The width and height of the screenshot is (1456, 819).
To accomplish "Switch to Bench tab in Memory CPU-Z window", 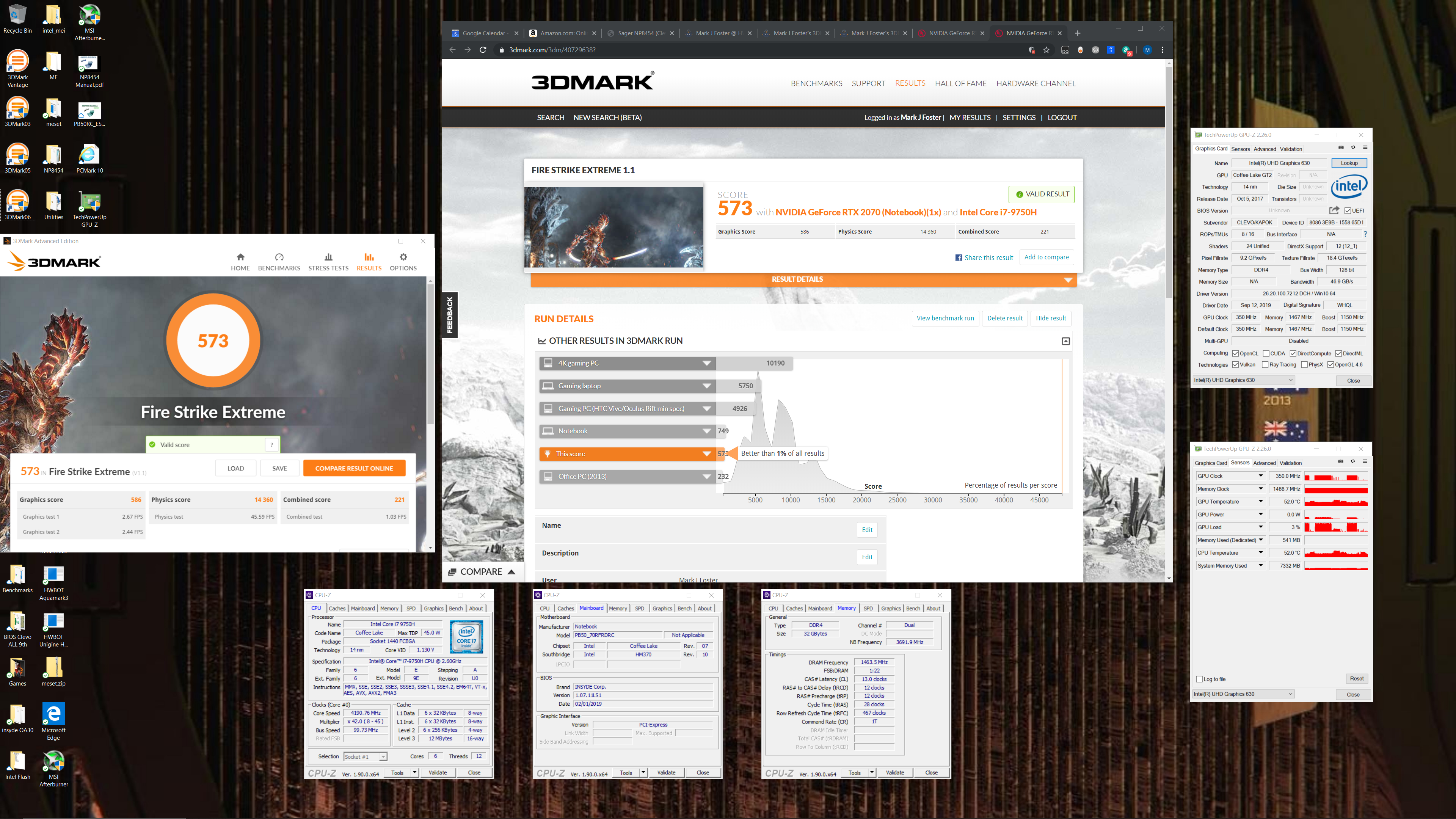I will tap(913, 608).
